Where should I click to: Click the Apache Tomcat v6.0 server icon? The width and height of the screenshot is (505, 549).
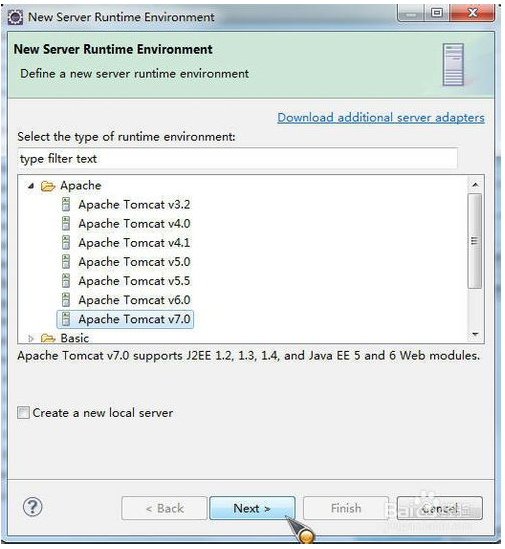coord(66,300)
